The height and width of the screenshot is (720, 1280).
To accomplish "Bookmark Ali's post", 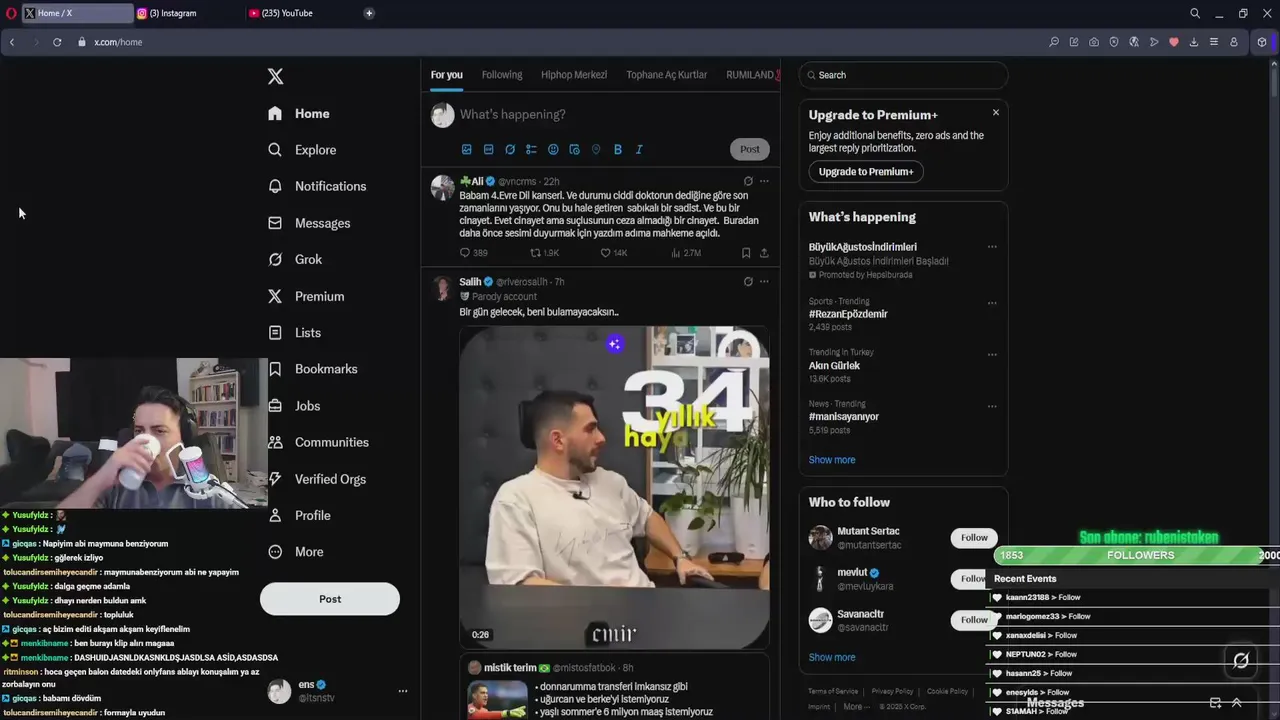I will pyautogui.click(x=746, y=253).
